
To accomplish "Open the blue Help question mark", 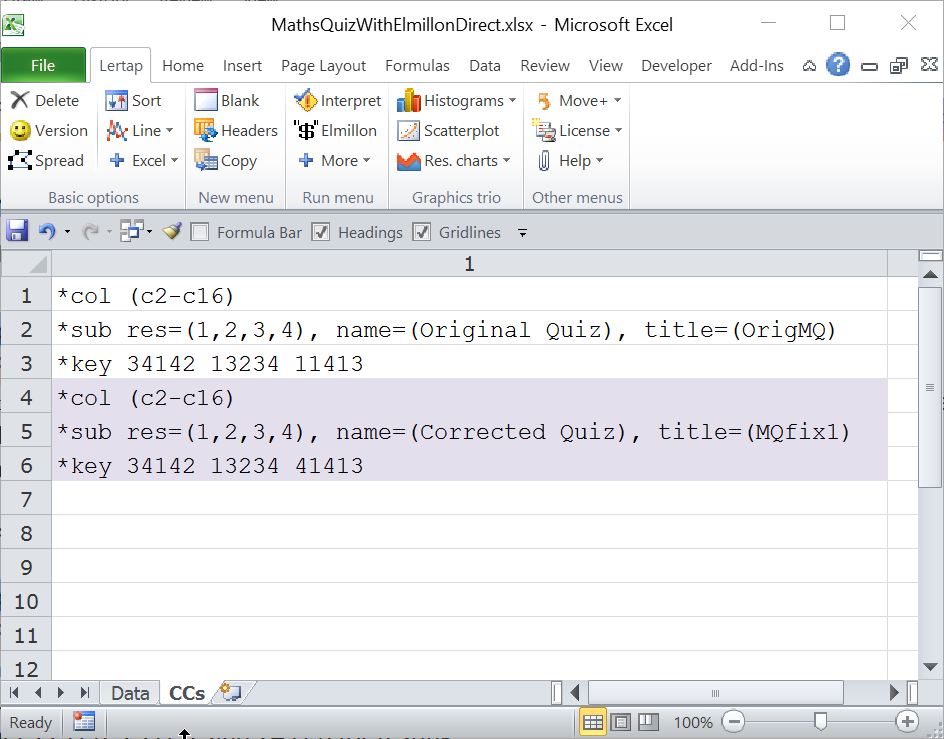I will 837,65.
